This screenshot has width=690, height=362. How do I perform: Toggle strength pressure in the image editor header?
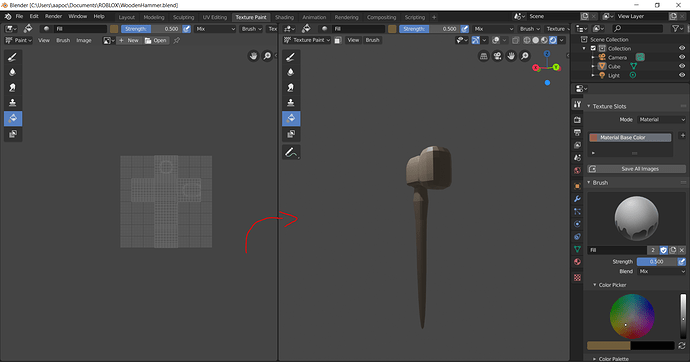pyautogui.click(x=187, y=29)
